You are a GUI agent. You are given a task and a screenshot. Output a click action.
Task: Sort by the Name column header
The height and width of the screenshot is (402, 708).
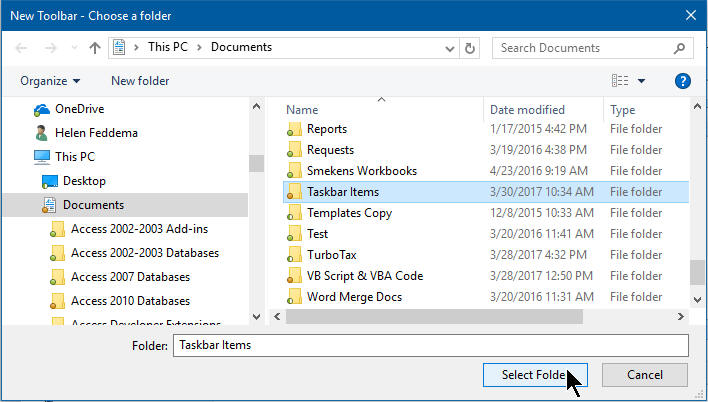[x=302, y=110]
